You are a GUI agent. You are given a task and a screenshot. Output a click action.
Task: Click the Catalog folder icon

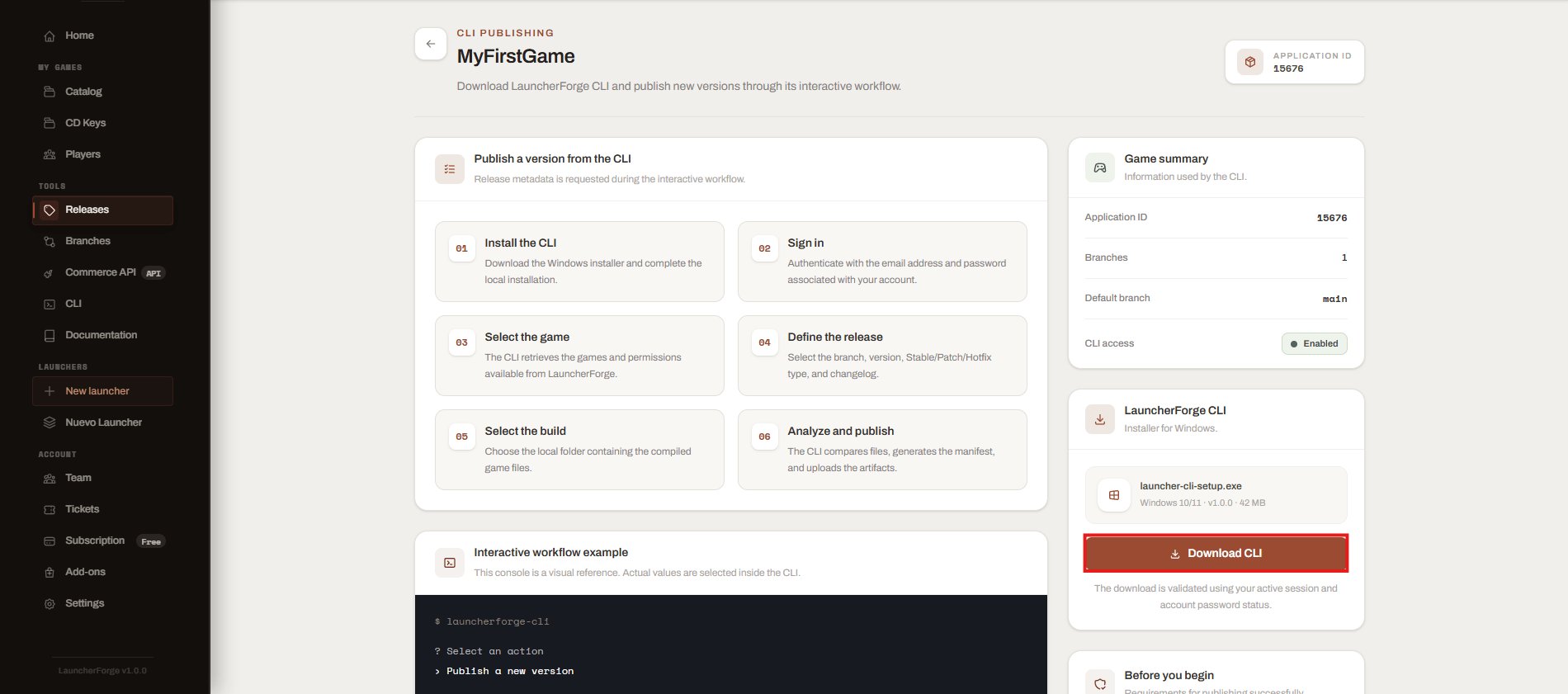50,92
